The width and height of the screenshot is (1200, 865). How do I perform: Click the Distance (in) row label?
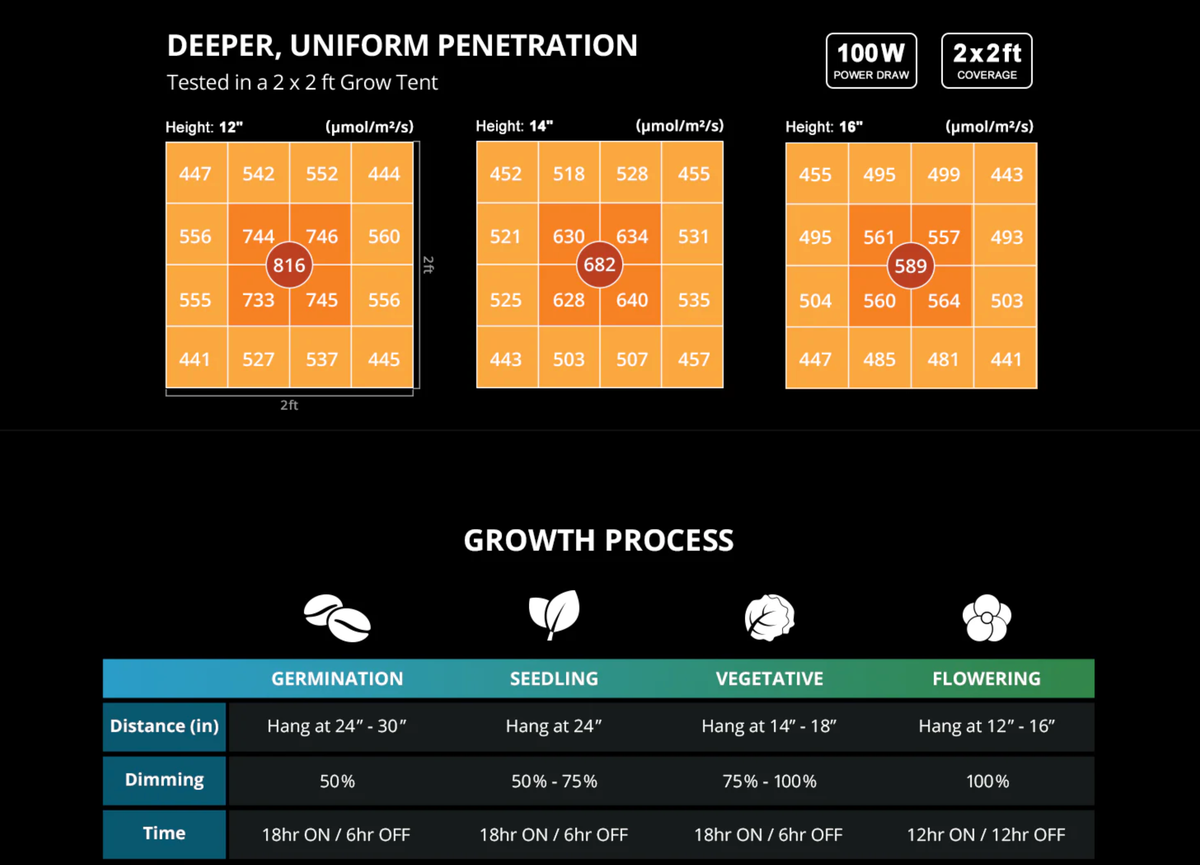164,727
